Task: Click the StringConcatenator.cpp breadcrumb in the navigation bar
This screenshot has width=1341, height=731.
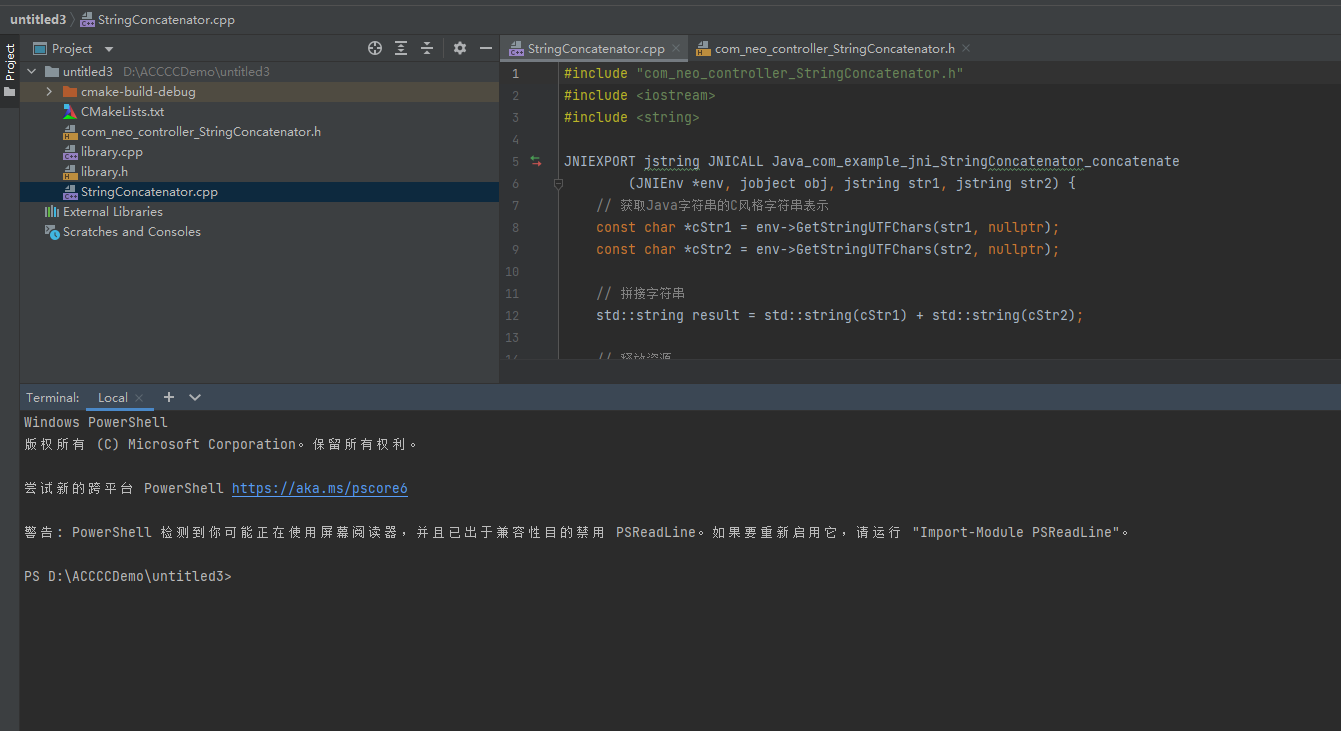Action: [157, 19]
